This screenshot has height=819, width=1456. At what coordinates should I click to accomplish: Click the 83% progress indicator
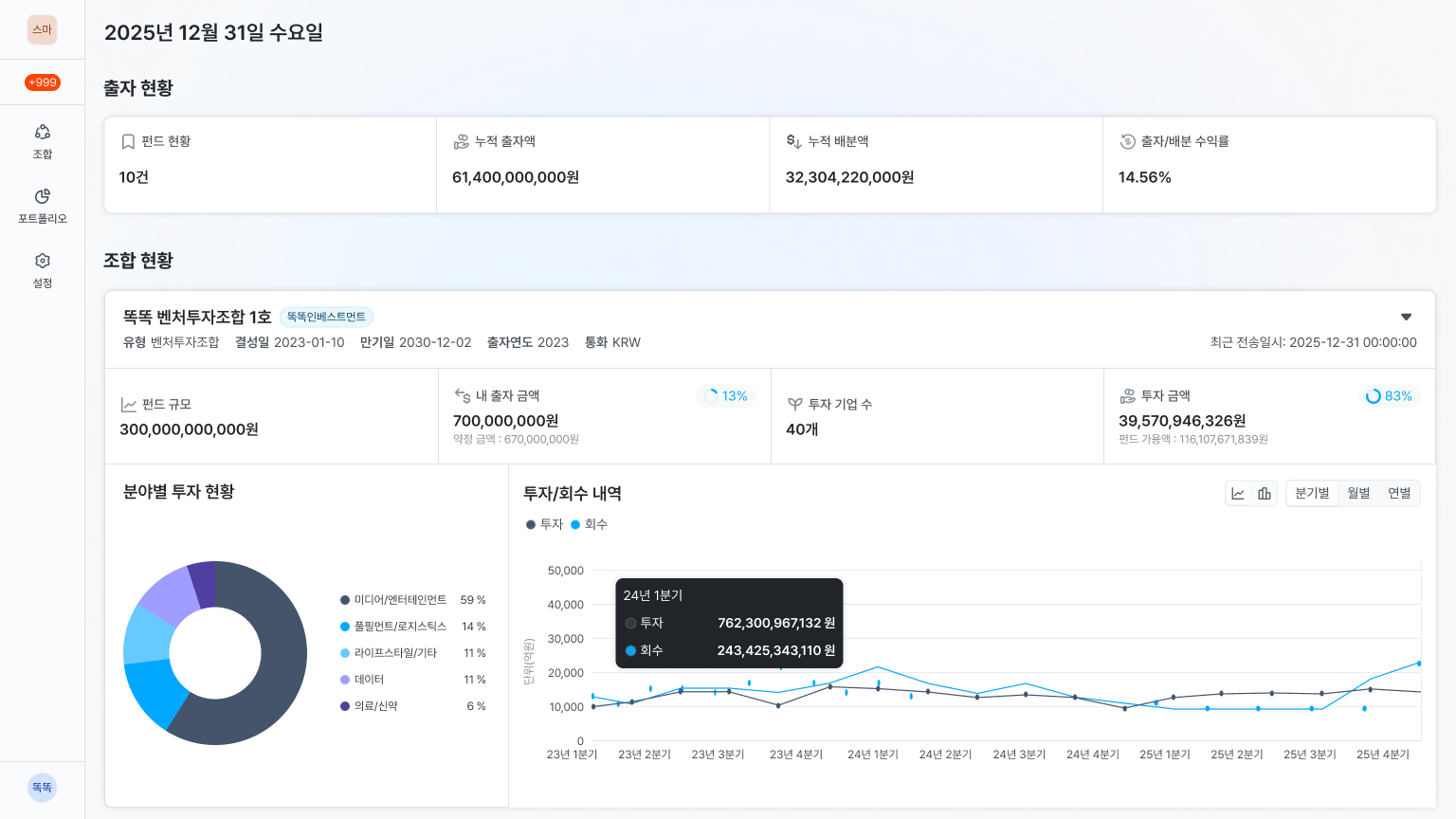pyautogui.click(x=1389, y=396)
